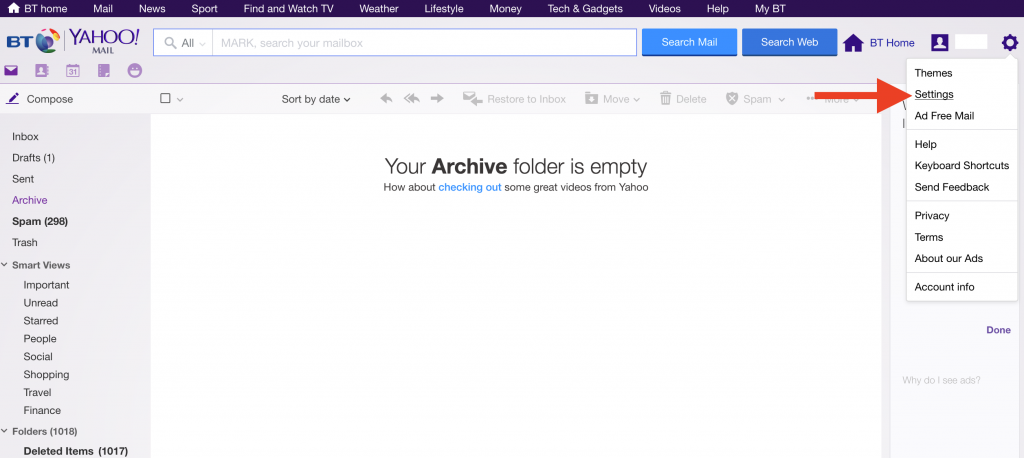Image resolution: width=1024 pixels, height=458 pixels.
Task: Open Sport in the top navigation
Action: tap(204, 8)
